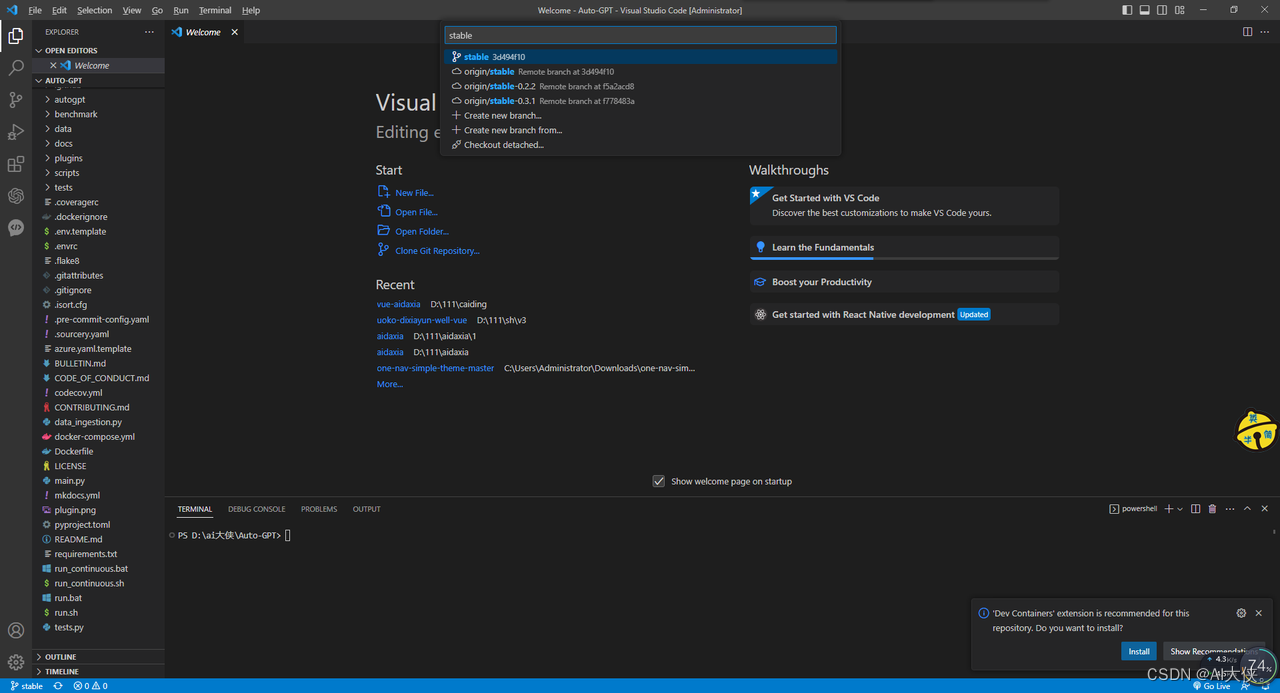This screenshot has width=1280, height=693.
Task: Open the Help menu
Action: 251,10
